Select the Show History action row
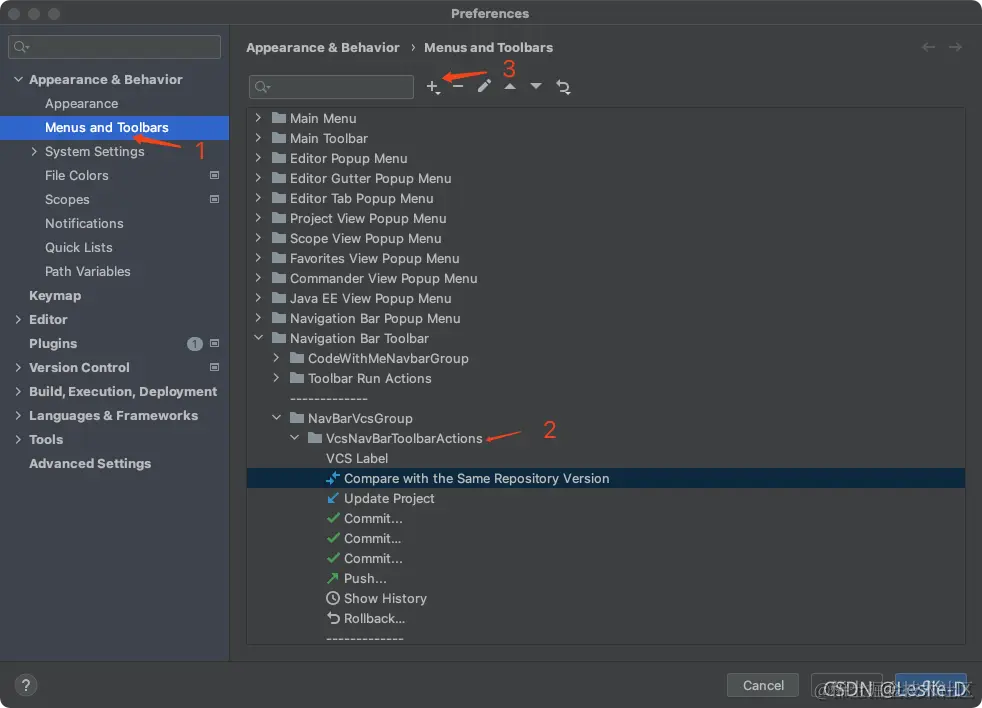 [606, 598]
